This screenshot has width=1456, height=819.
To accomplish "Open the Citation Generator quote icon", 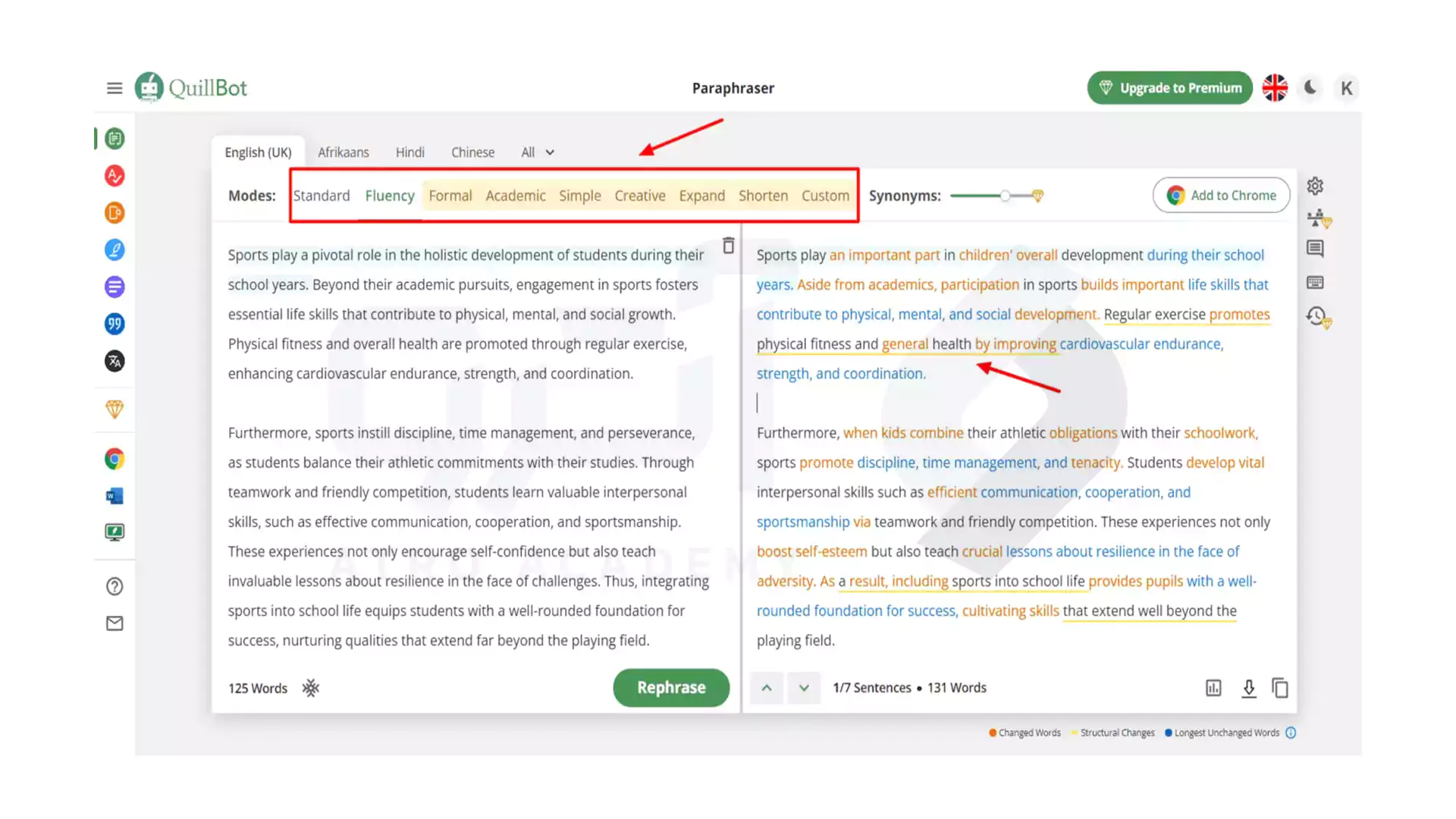I will coord(115,325).
